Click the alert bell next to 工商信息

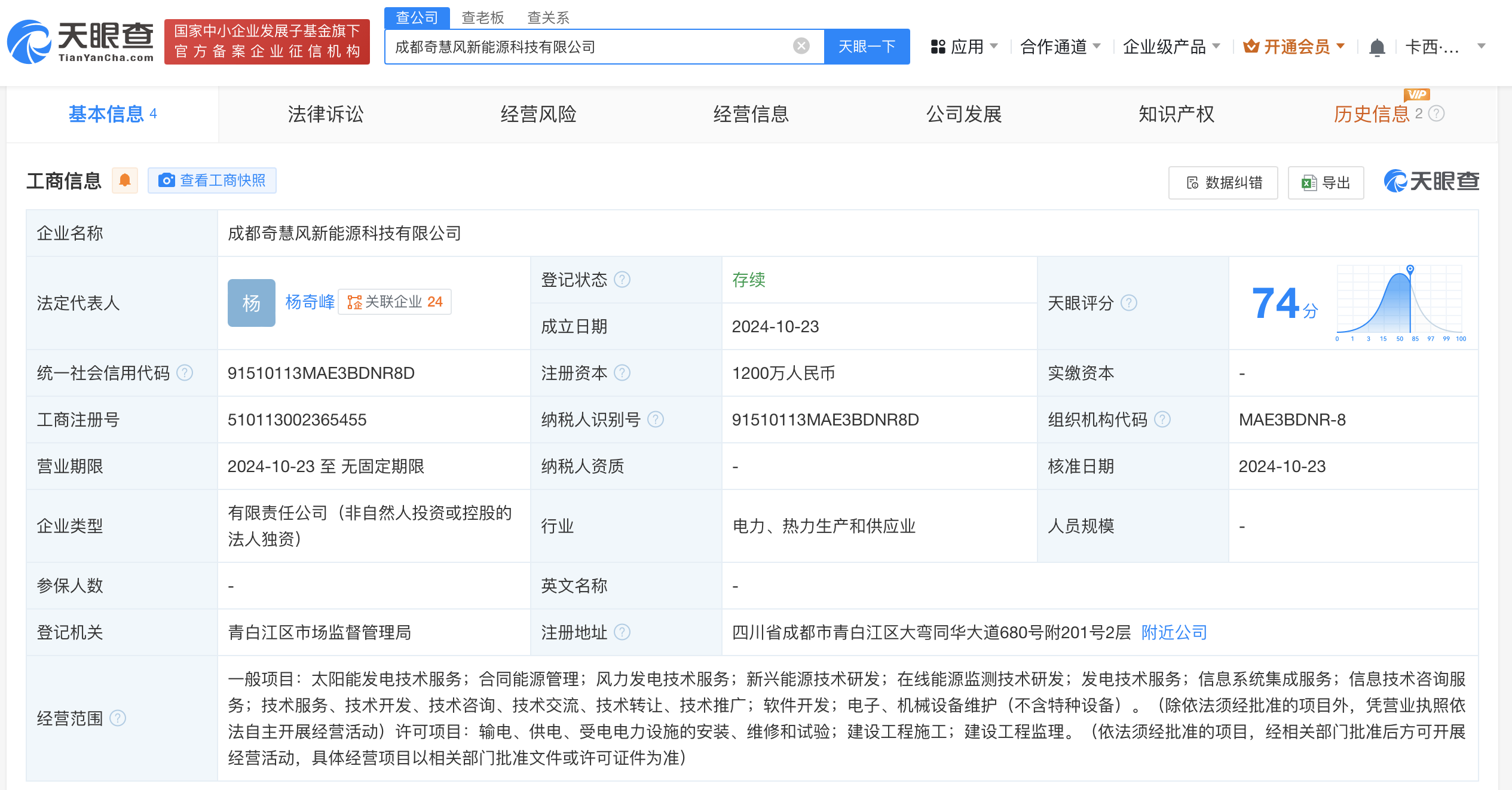pyautogui.click(x=125, y=180)
